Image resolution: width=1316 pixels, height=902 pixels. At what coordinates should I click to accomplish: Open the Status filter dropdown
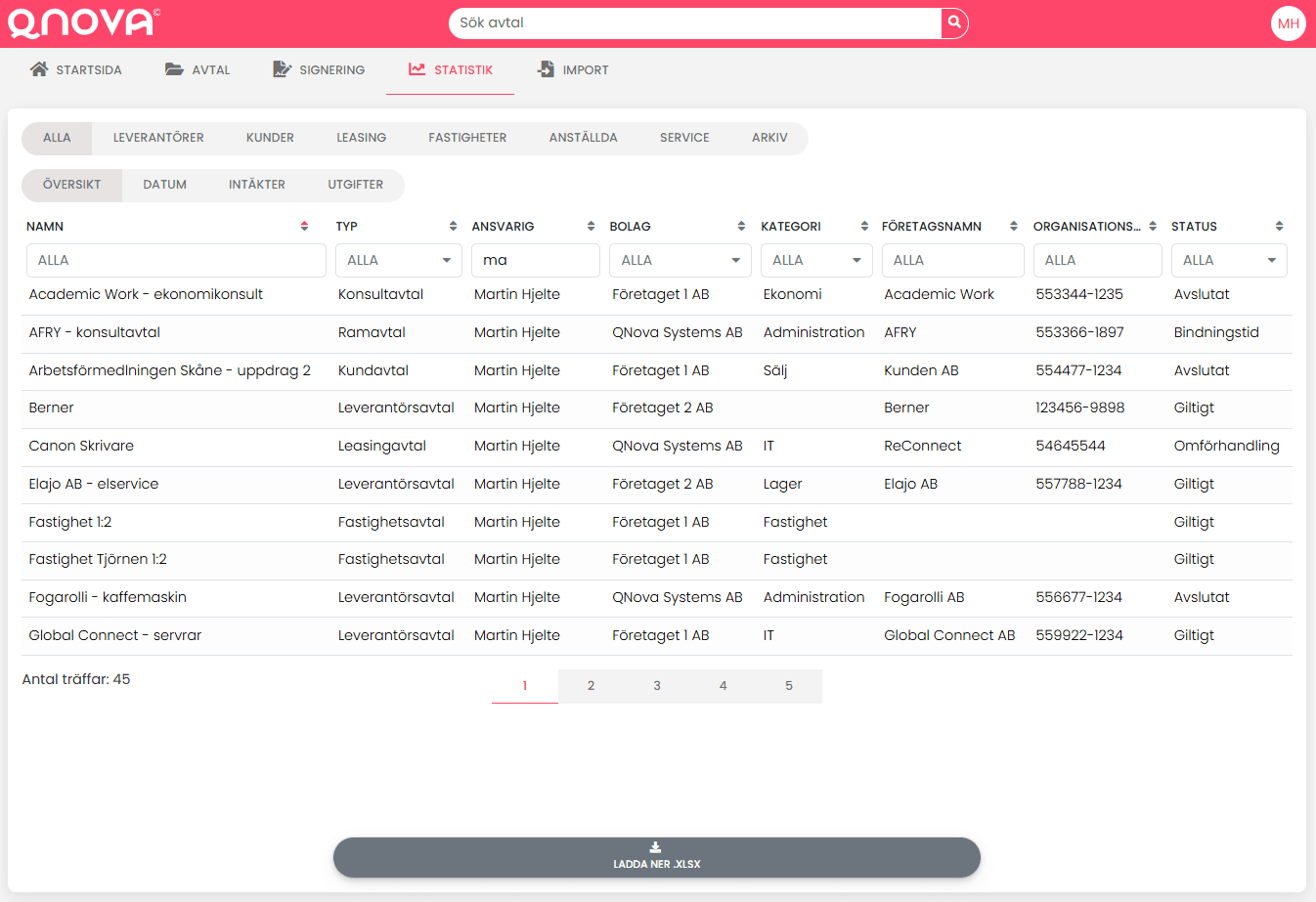tap(1229, 260)
